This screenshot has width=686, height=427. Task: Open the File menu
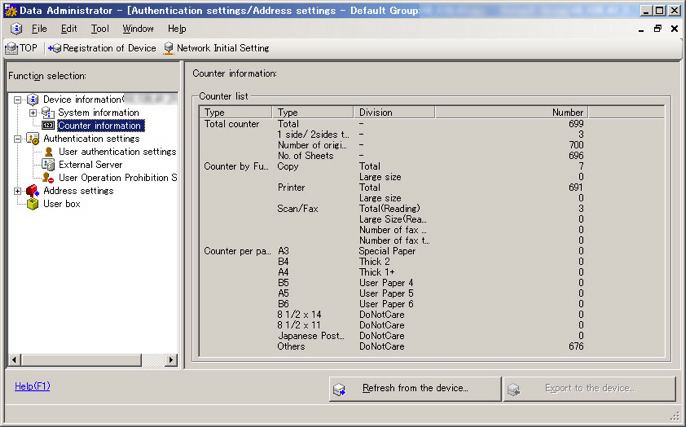39,29
